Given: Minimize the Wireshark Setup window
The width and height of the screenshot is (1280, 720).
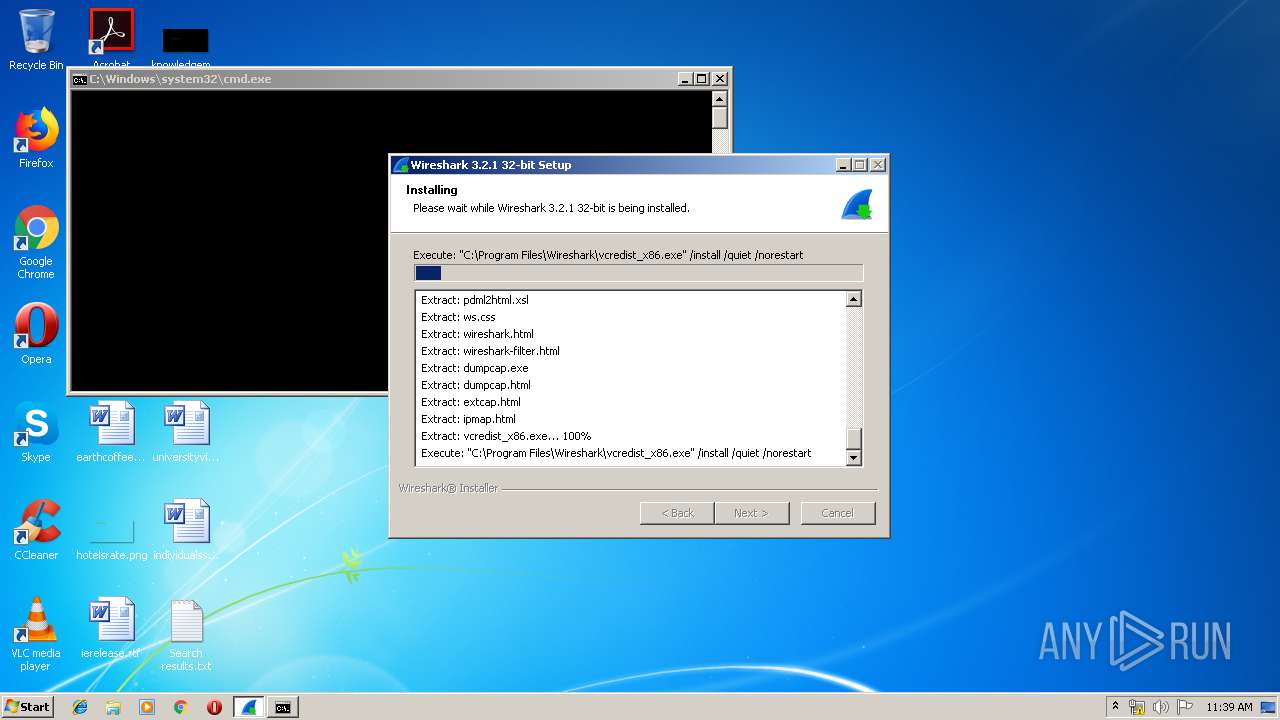Looking at the screenshot, I should 843,165.
